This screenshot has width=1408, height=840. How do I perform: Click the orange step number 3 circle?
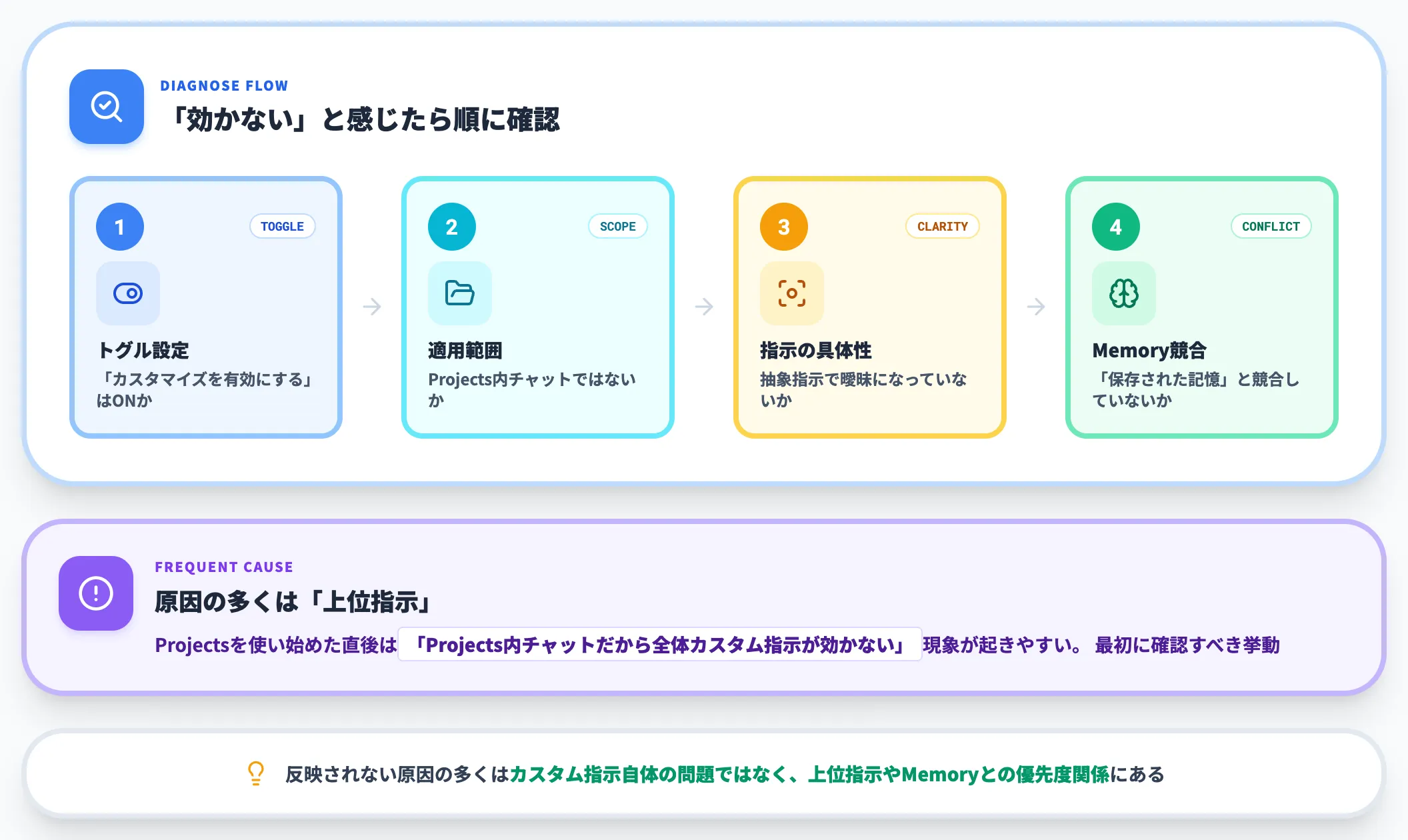click(x=784, y=227)
